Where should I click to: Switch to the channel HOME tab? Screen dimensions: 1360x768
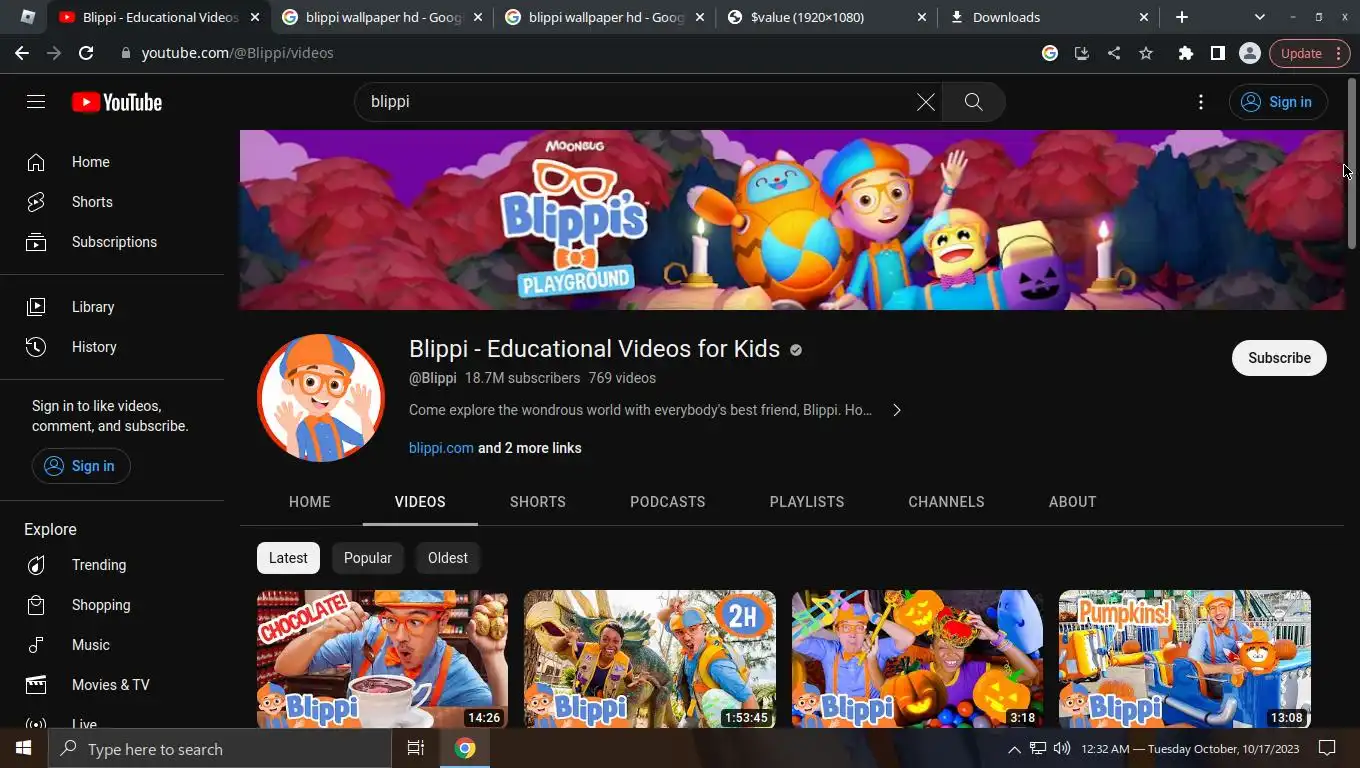tap(310, 502)
